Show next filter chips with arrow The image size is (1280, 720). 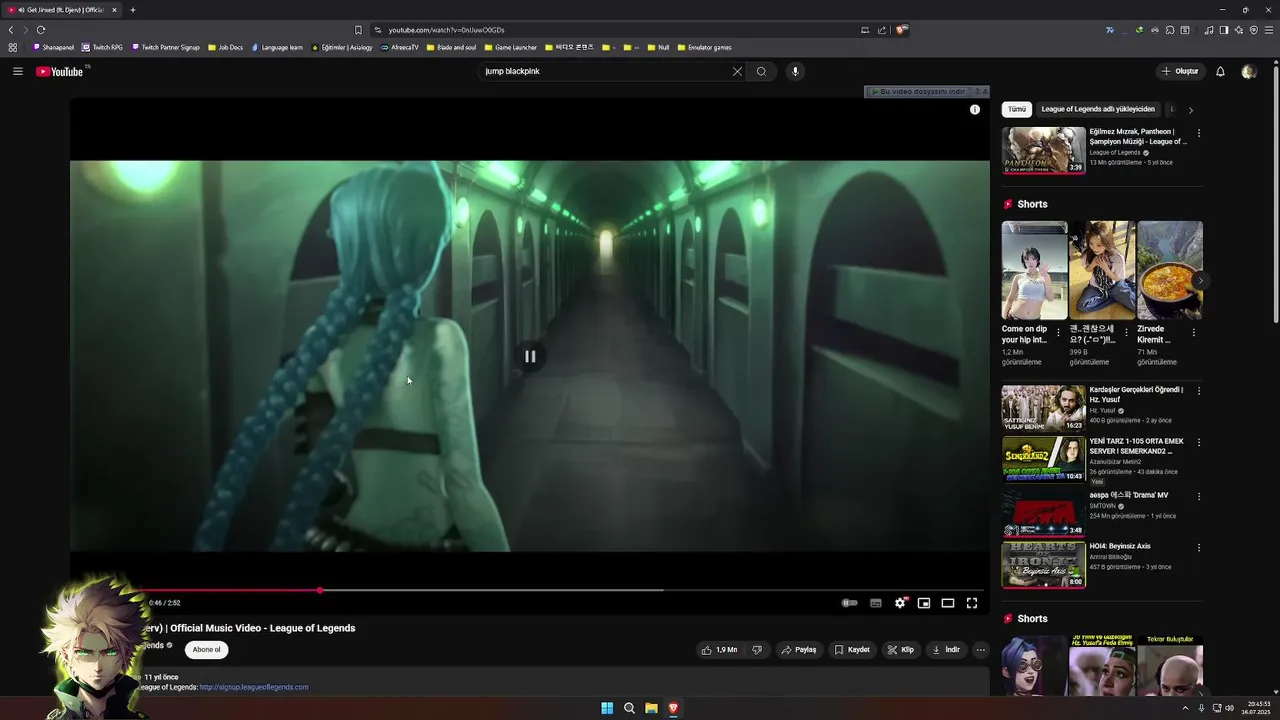pyautogui.click(x=1190, y=110)
